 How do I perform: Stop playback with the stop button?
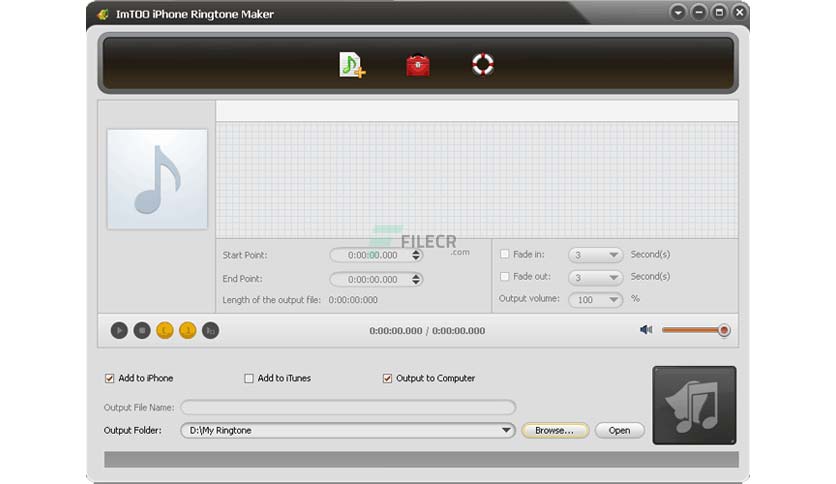click(142, 330)
